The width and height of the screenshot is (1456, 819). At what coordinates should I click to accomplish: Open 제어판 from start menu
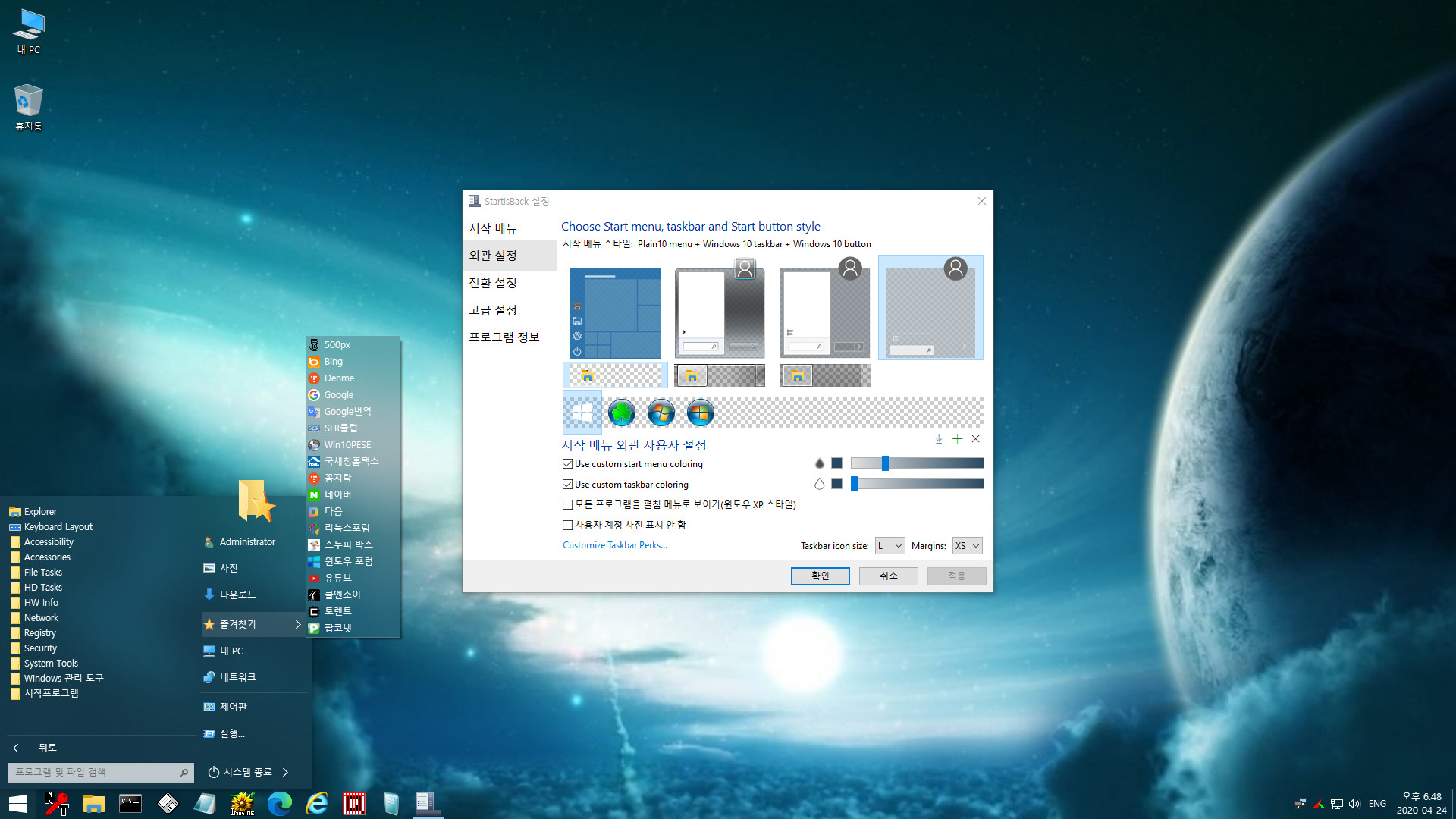[x=254, y=707]
